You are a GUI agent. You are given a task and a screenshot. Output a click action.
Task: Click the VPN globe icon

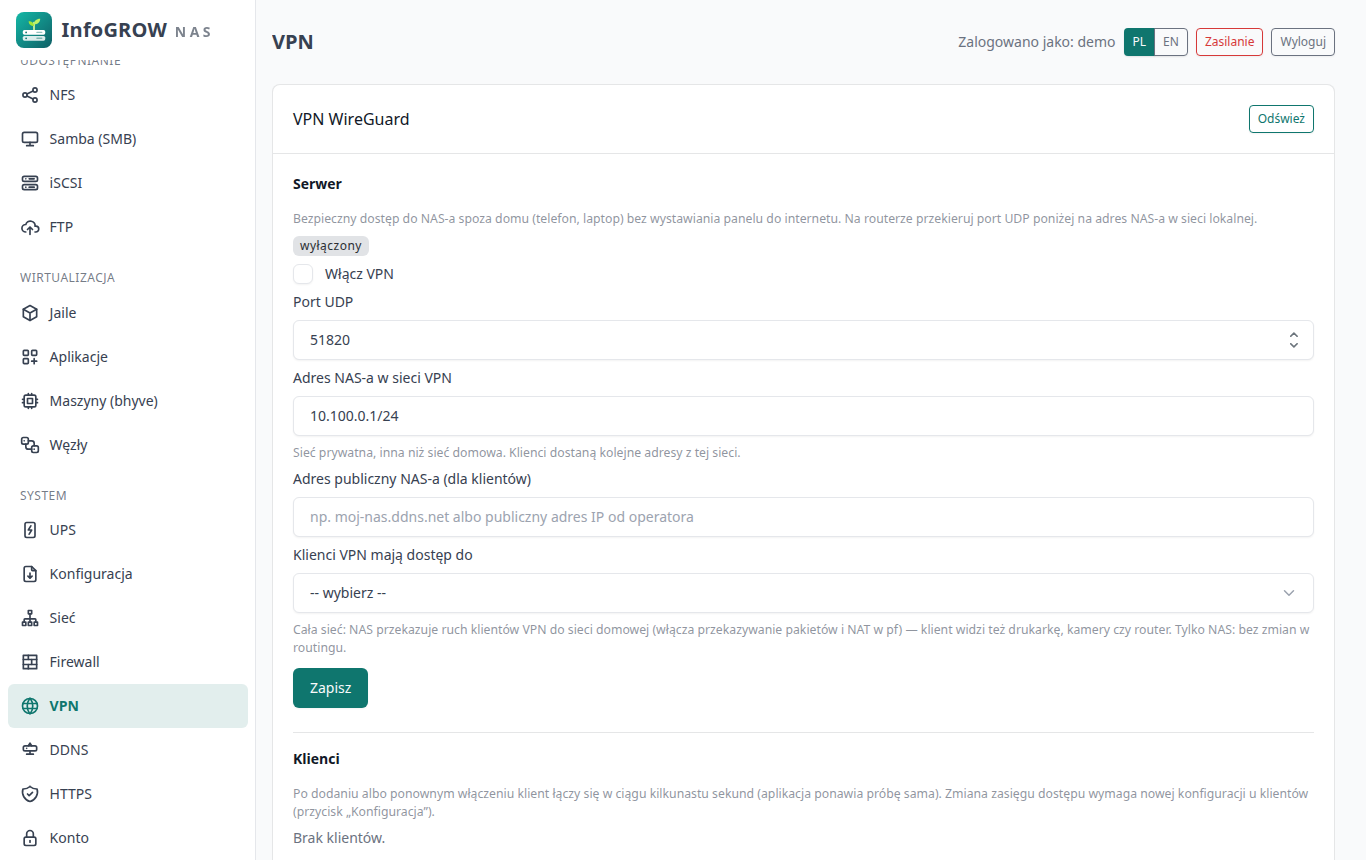30,706
